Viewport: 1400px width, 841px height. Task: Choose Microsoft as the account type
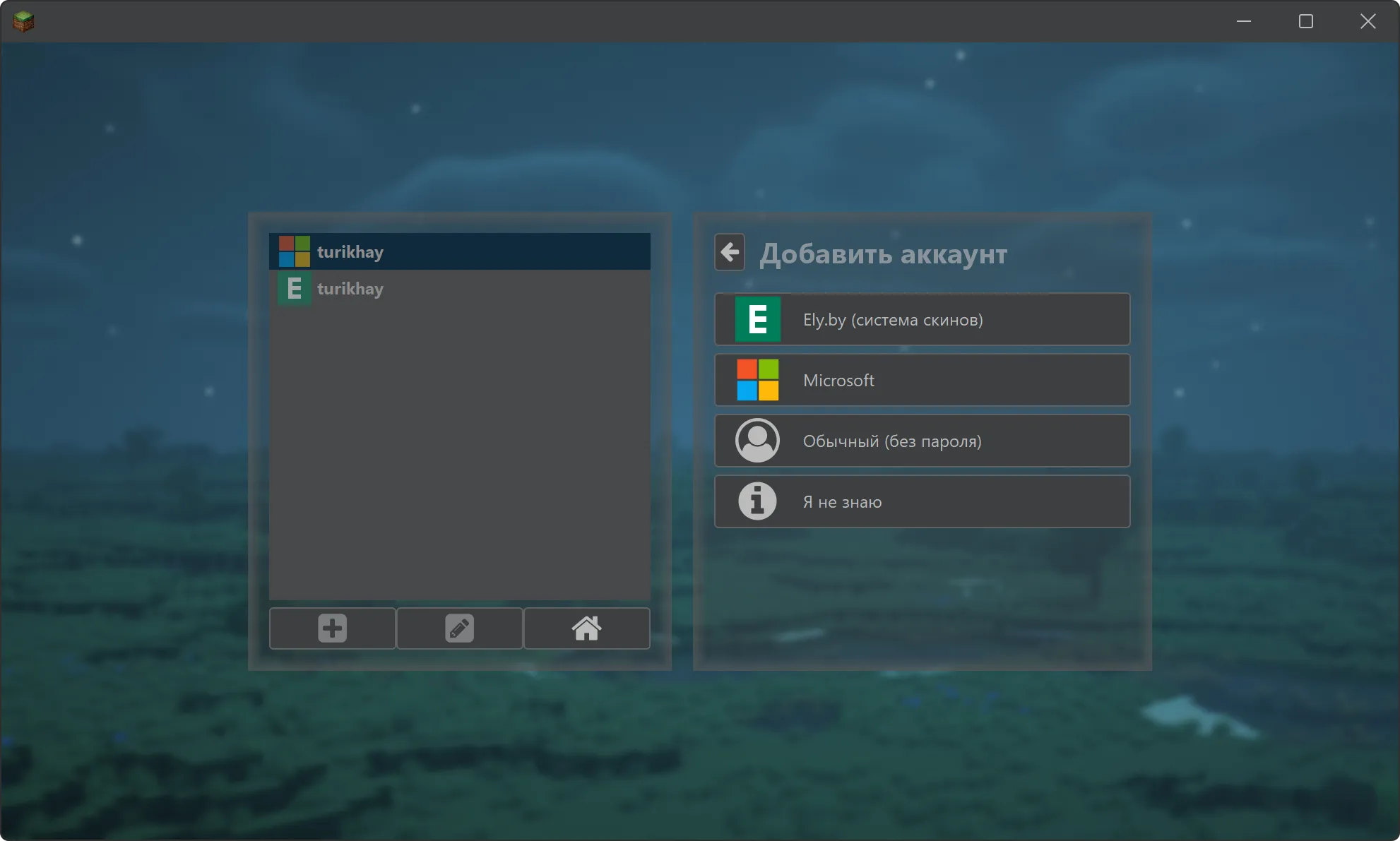[922, 380]
